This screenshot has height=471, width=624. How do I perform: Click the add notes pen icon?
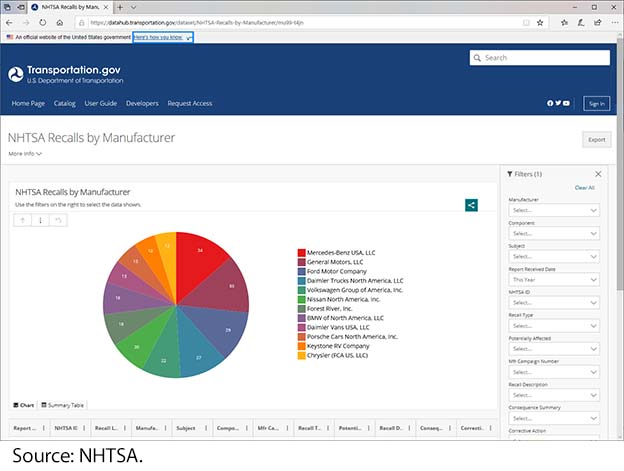coord(581,23)
